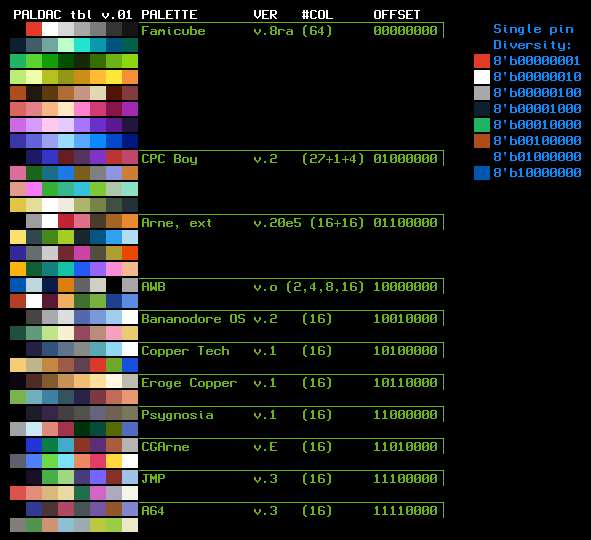Select the 8'b10000000 pin label
Image resolution: width=591 pixels, height=540 pixels.
point(537,173)
